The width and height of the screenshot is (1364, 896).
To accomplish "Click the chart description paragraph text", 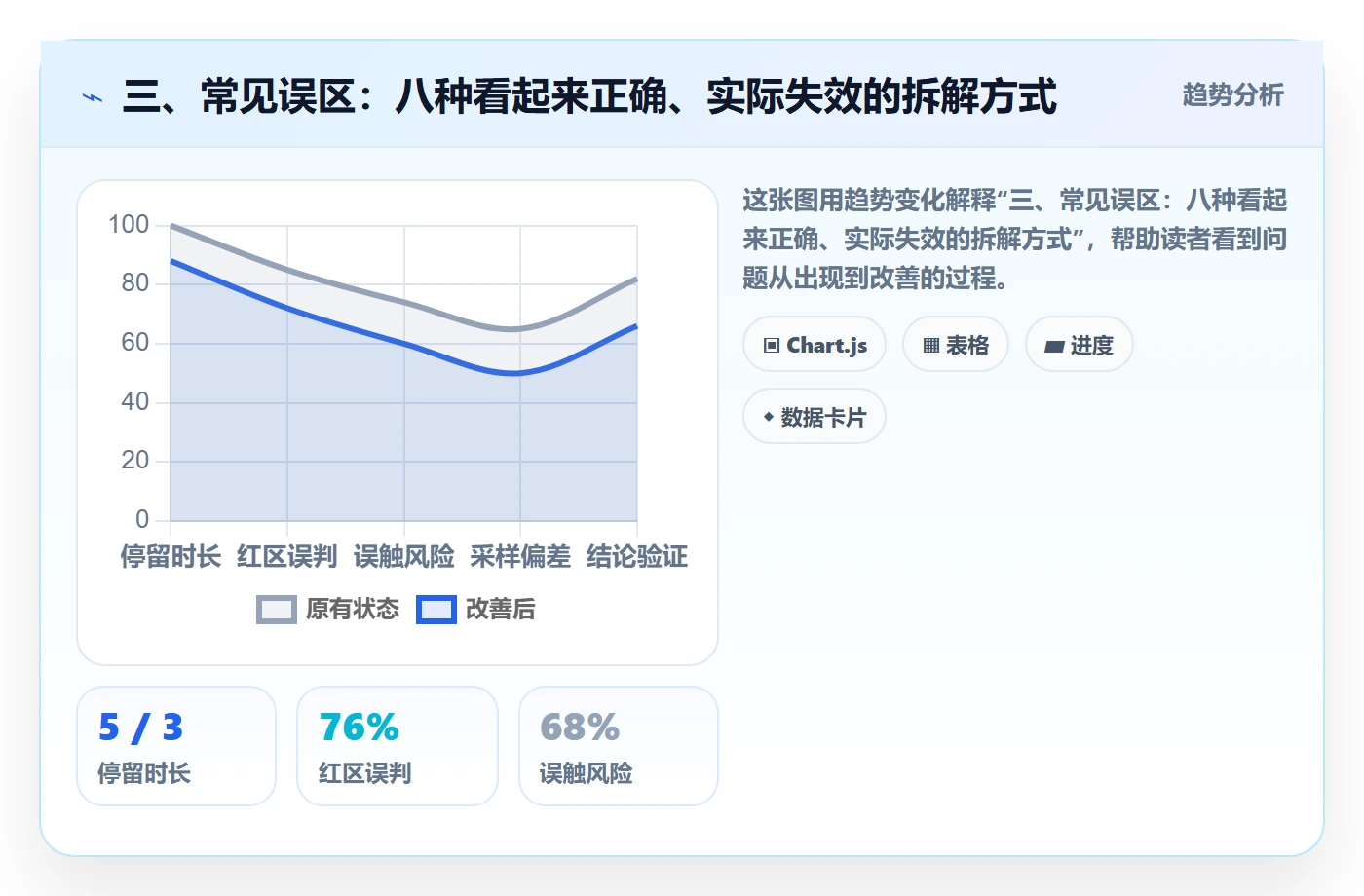I will (x=1015, y=240).
